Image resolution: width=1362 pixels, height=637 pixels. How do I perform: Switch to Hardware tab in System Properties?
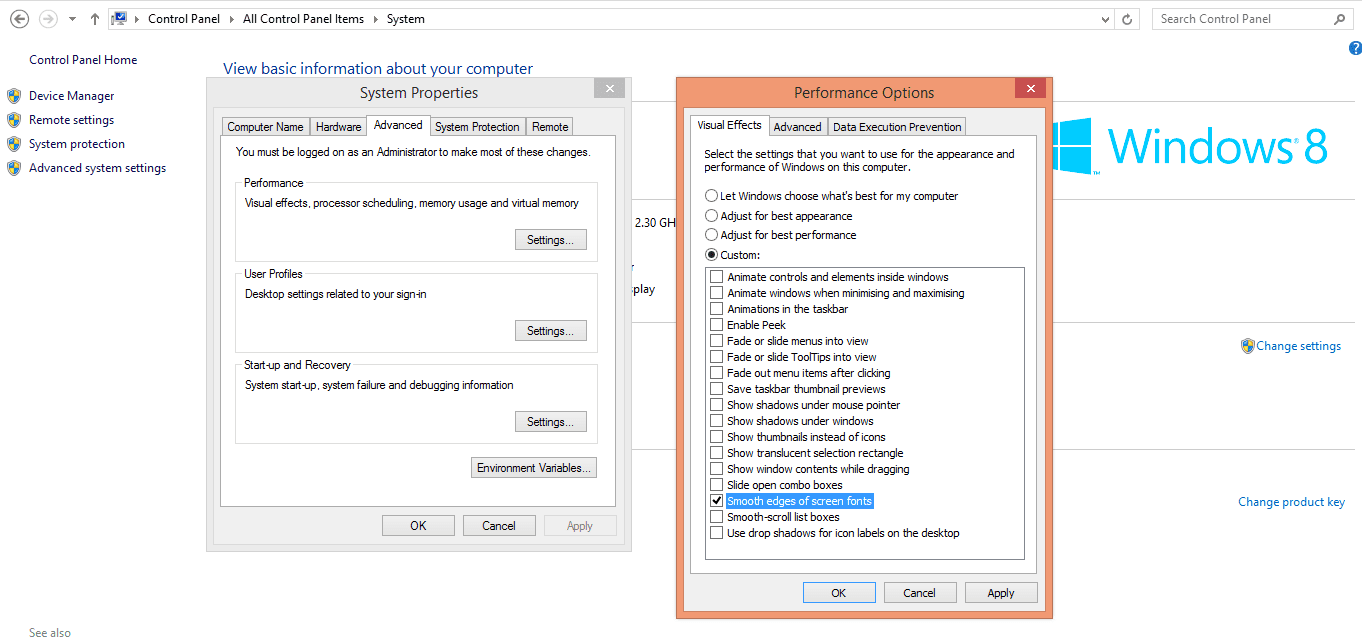[339, 127]
